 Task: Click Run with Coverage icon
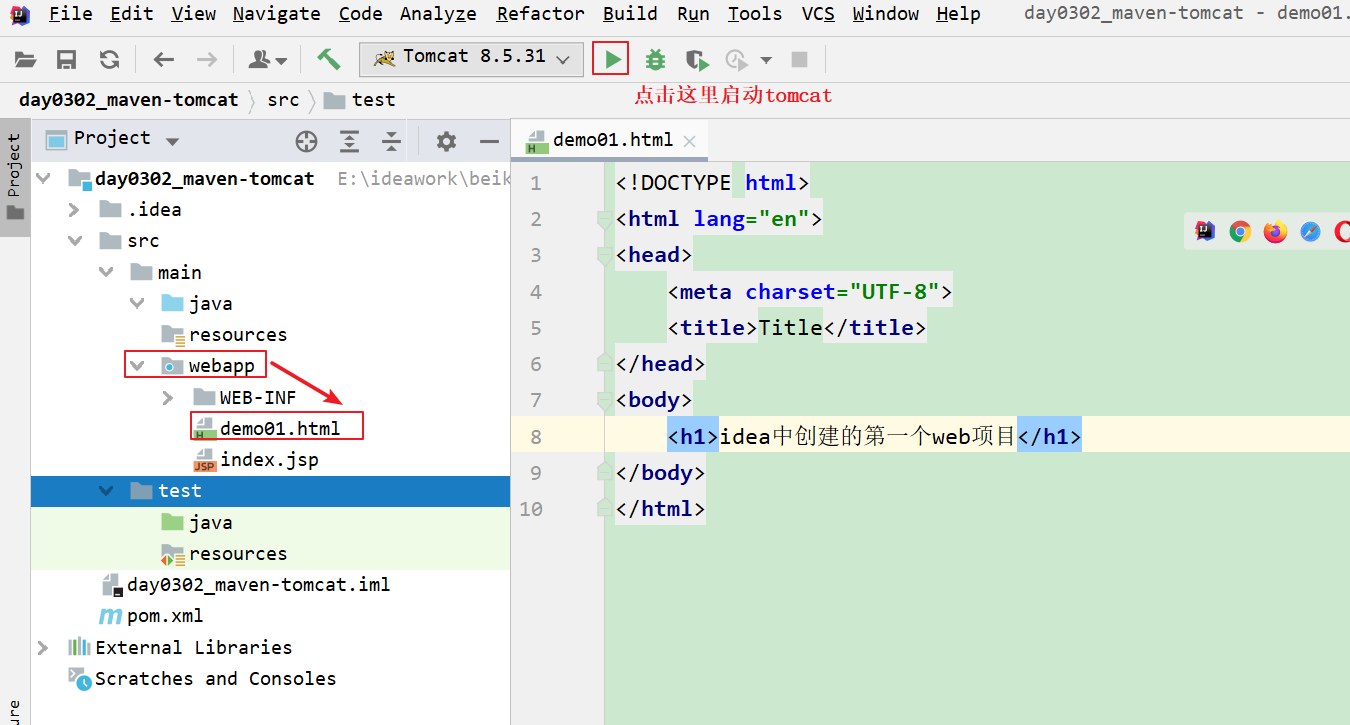pos(697,60)
